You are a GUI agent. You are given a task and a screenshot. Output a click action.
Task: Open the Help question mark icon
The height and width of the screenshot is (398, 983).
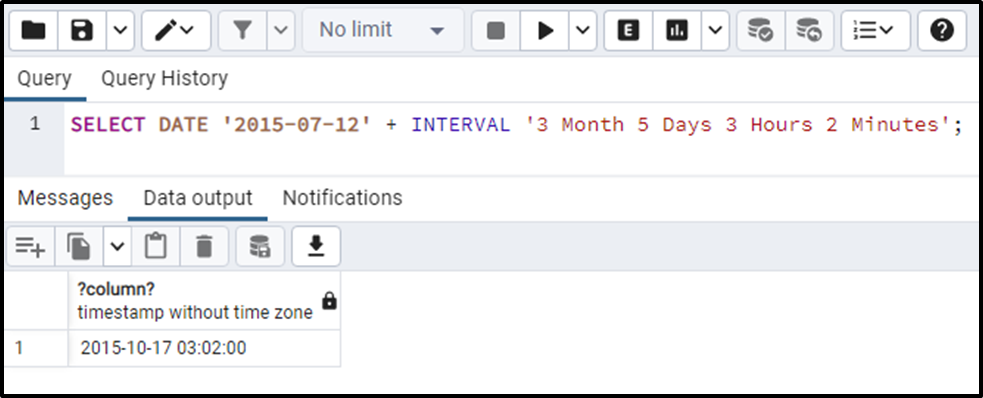tap(942, 30)
